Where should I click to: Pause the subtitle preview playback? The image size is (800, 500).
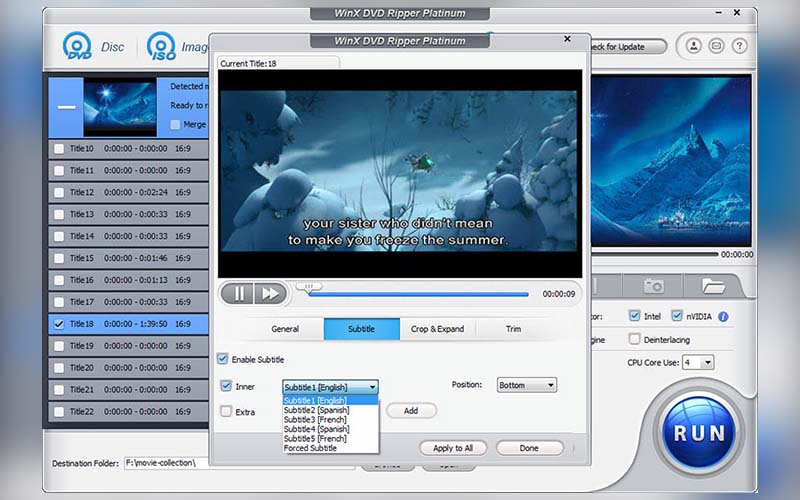pos(239,293)
